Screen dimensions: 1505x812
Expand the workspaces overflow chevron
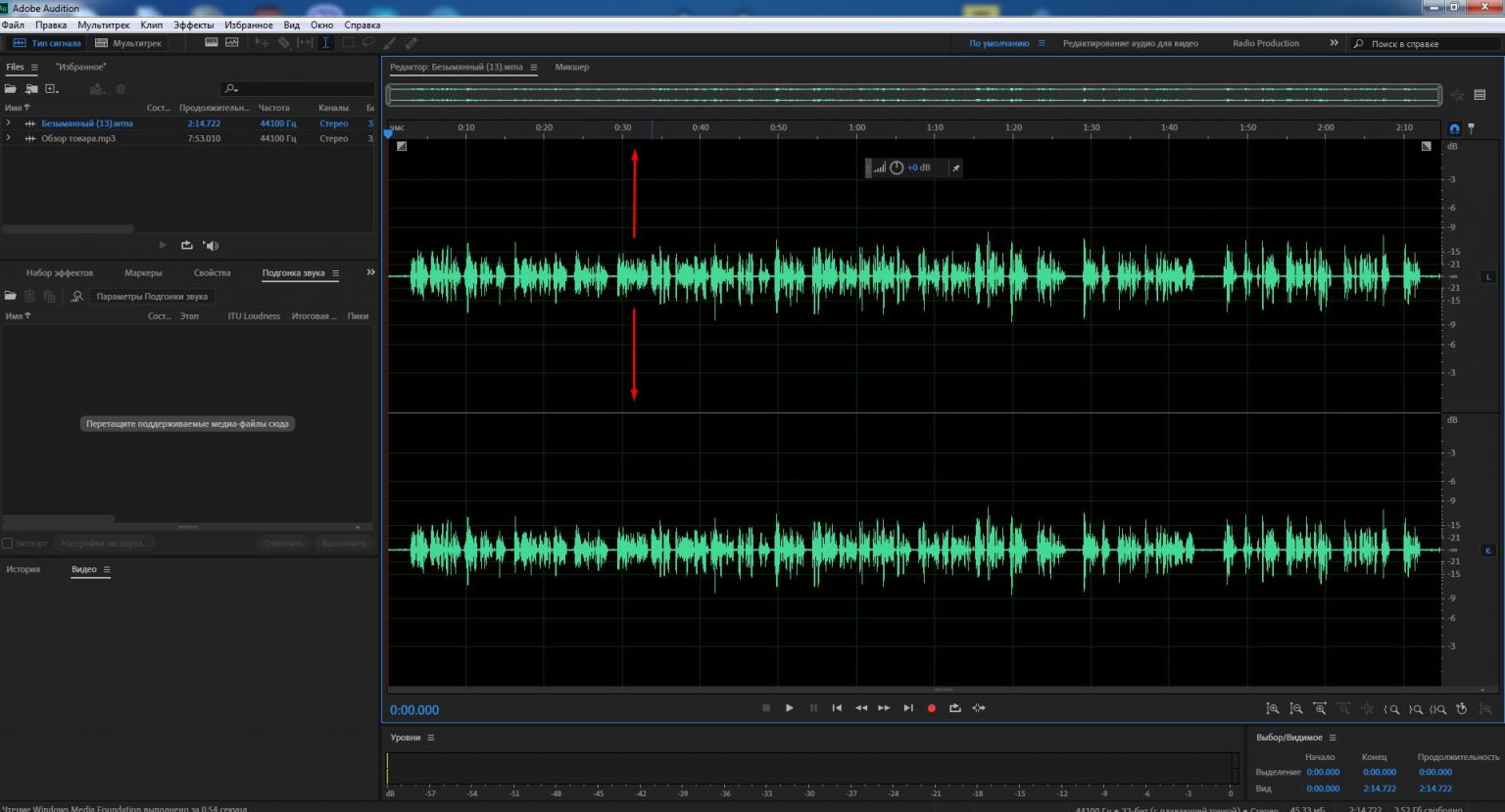pyautogui.click(x=1334, y=43)
